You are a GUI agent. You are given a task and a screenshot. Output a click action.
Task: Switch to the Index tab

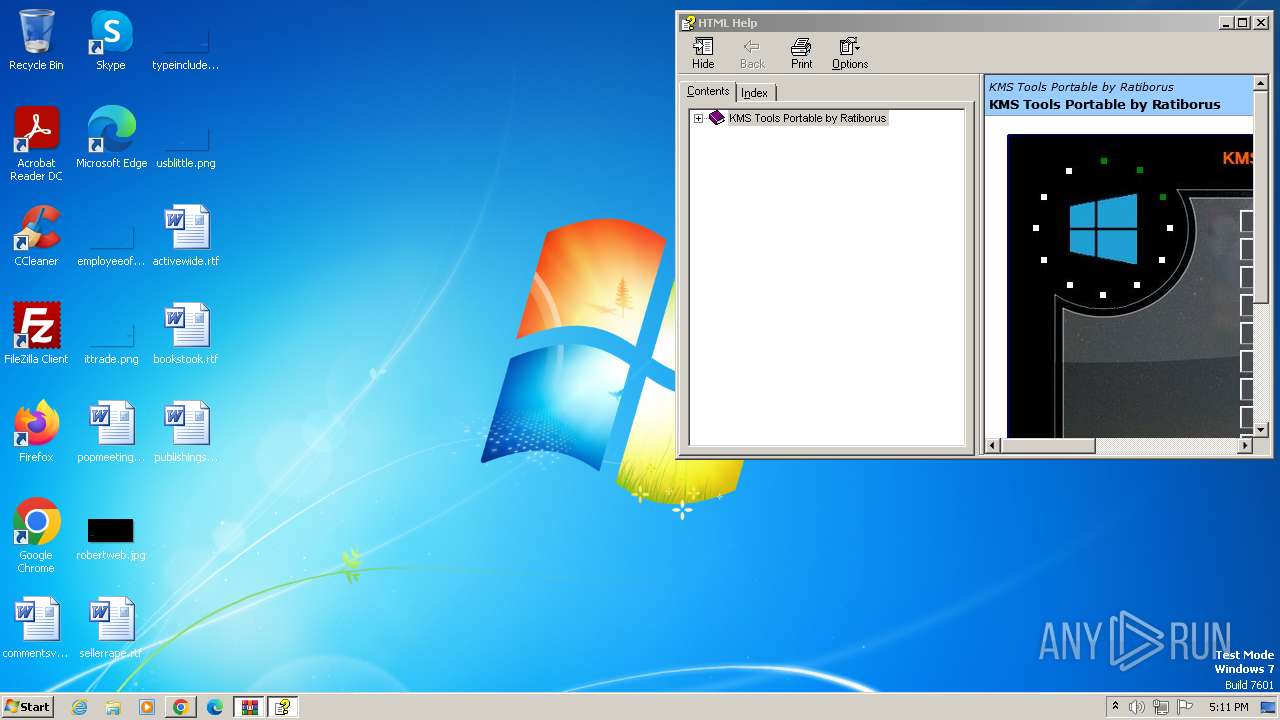(x=755, y=93)
